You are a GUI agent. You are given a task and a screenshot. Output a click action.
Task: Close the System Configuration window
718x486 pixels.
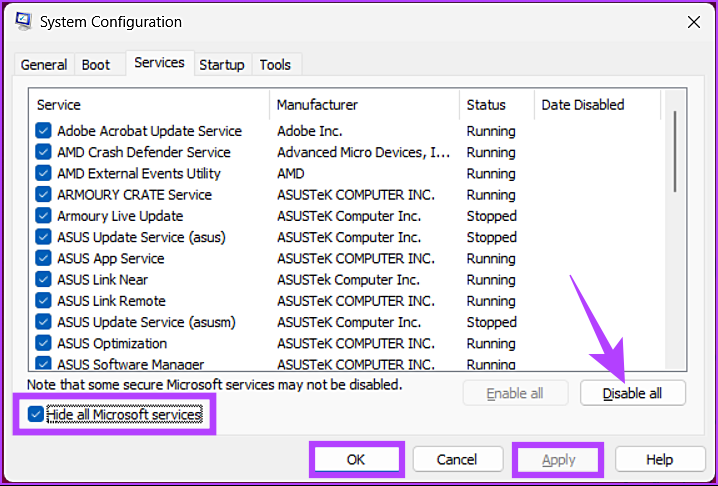coord(694,22)
